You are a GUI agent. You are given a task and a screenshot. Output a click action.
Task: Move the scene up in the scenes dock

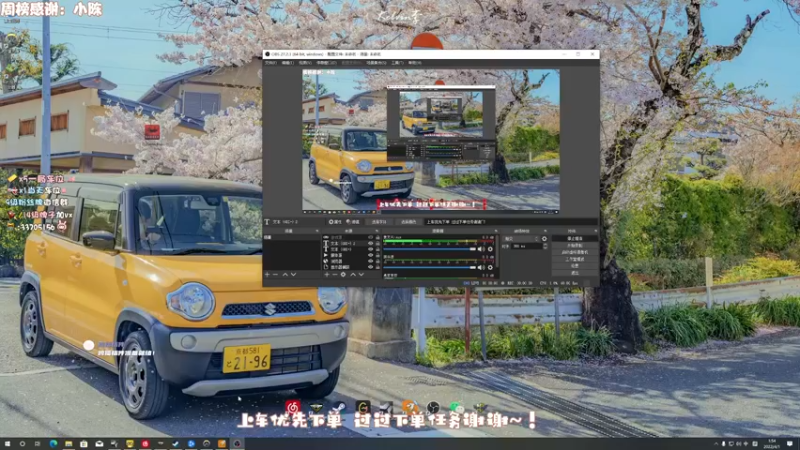click(285, 274)
